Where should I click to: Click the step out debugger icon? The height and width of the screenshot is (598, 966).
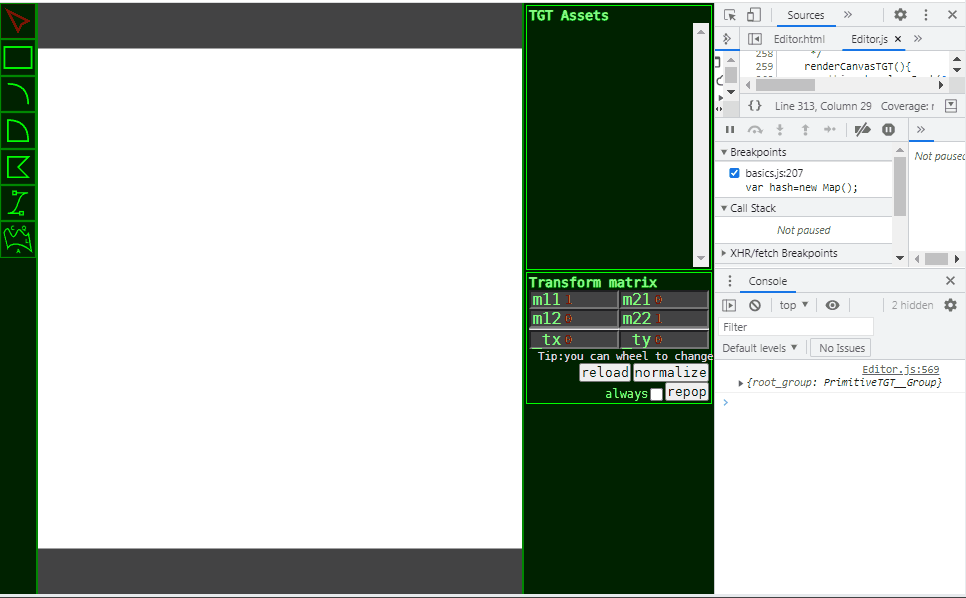(805, 129)
